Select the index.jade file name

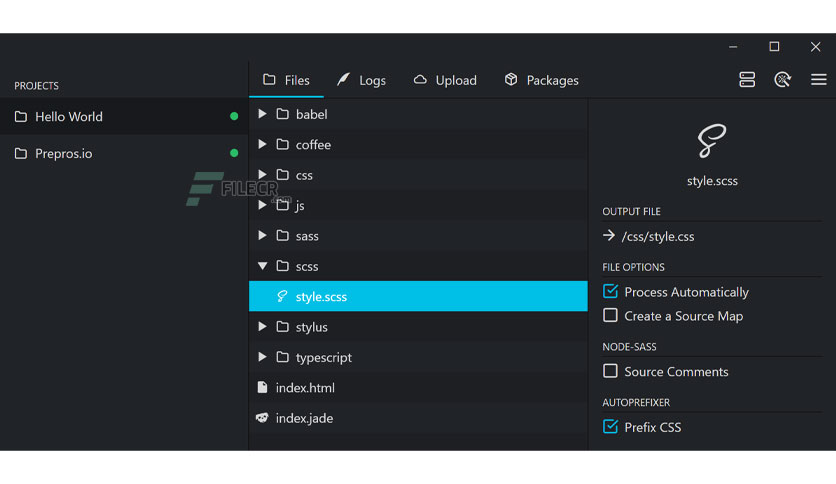tap(304, 418)
